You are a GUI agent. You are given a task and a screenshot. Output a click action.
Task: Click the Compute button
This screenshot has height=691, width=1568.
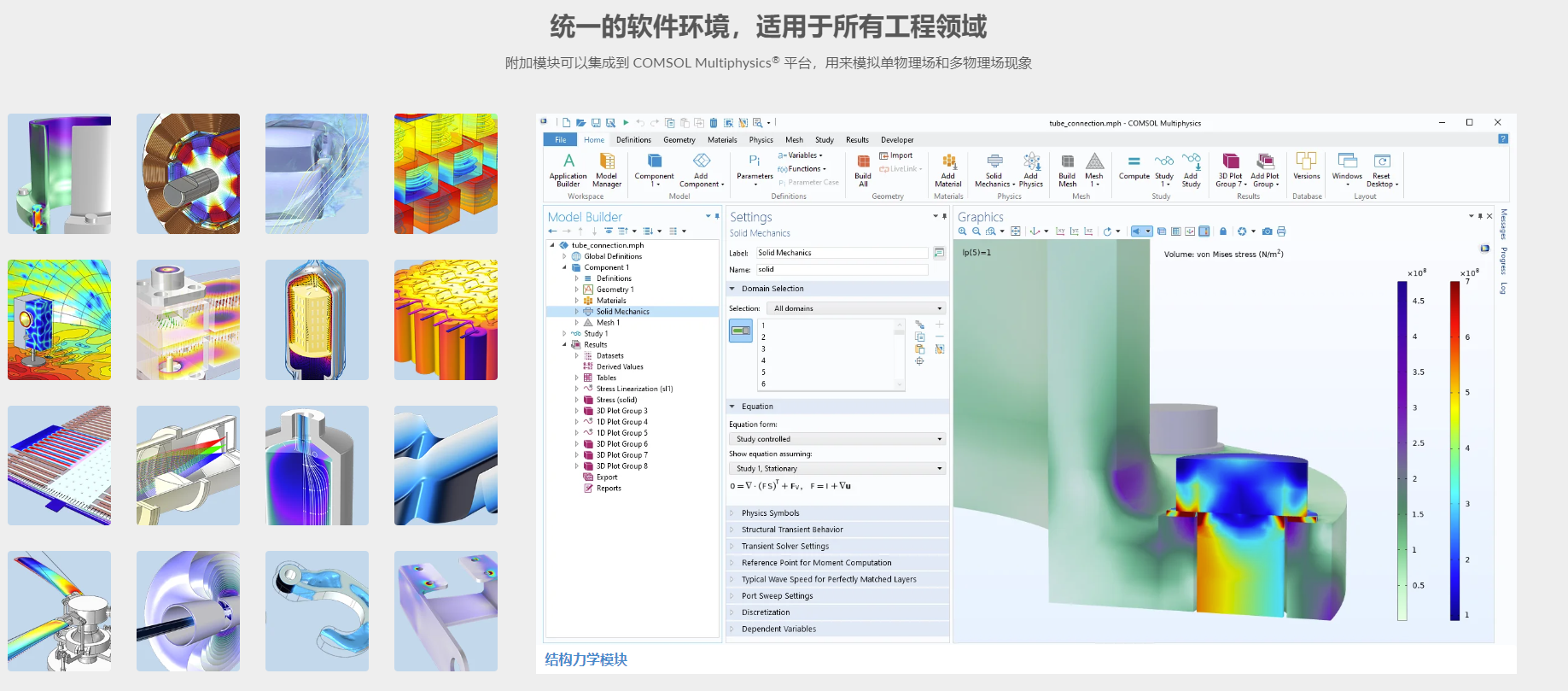tap(1134, 167)
